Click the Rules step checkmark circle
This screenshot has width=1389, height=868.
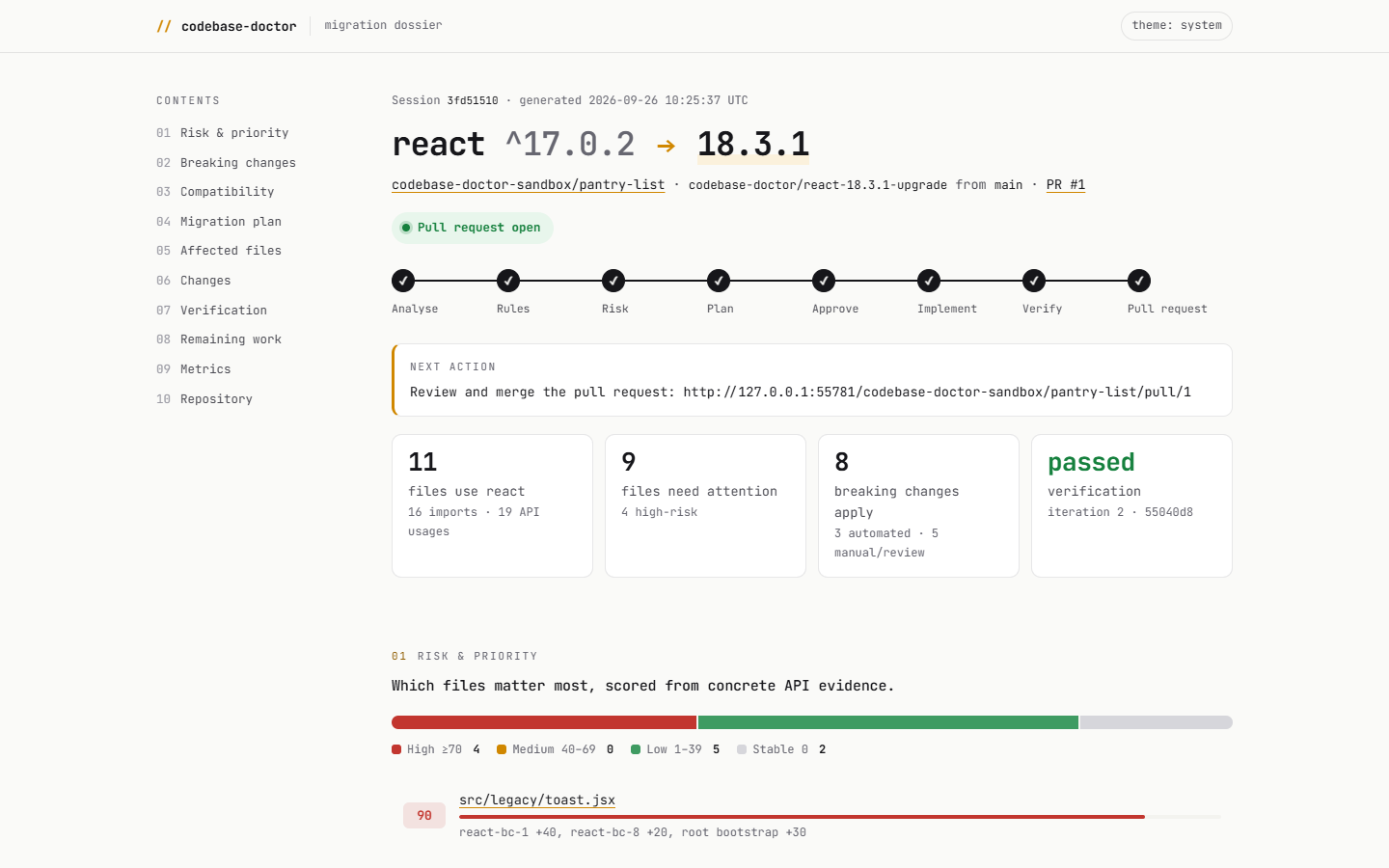(x=508, y=281)
